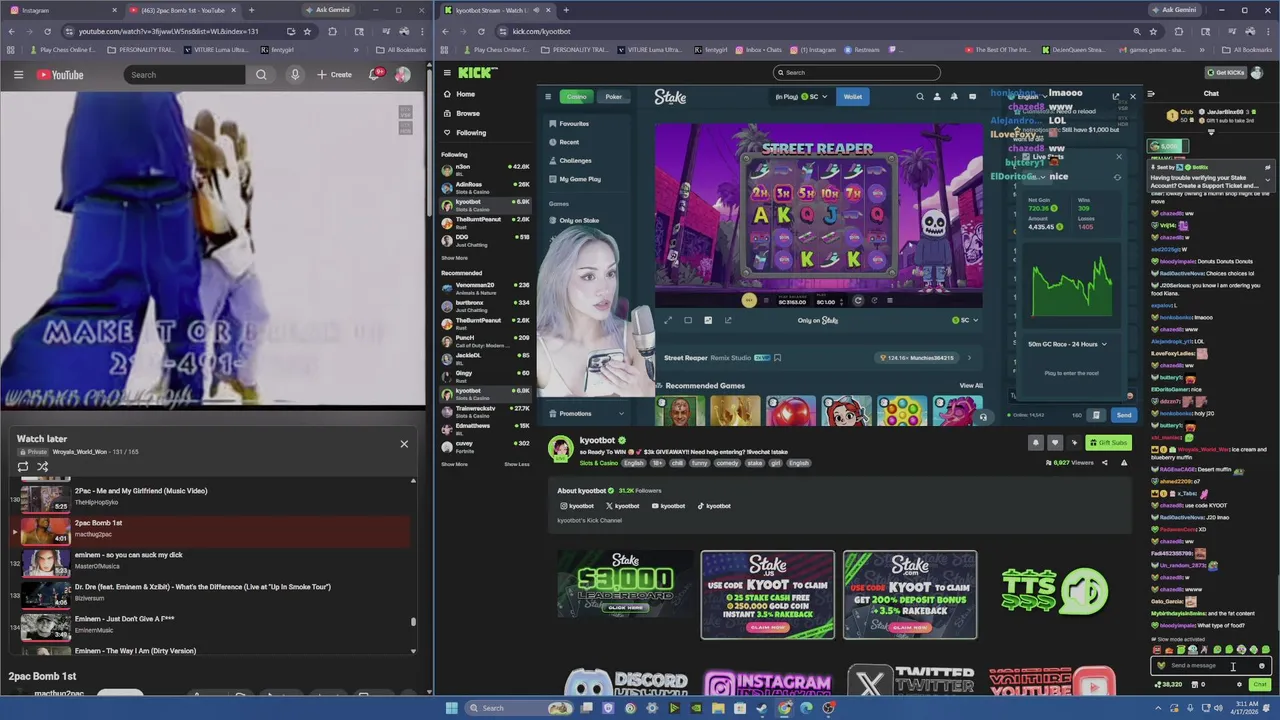
Task: Open TheBurntPeanut channel in Following list
Action: pos(485,222)
